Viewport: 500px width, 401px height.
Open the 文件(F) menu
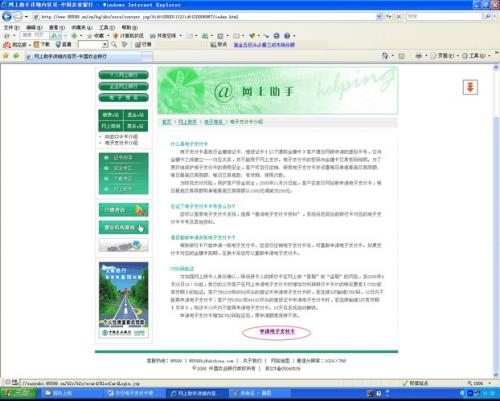(12, 28)
